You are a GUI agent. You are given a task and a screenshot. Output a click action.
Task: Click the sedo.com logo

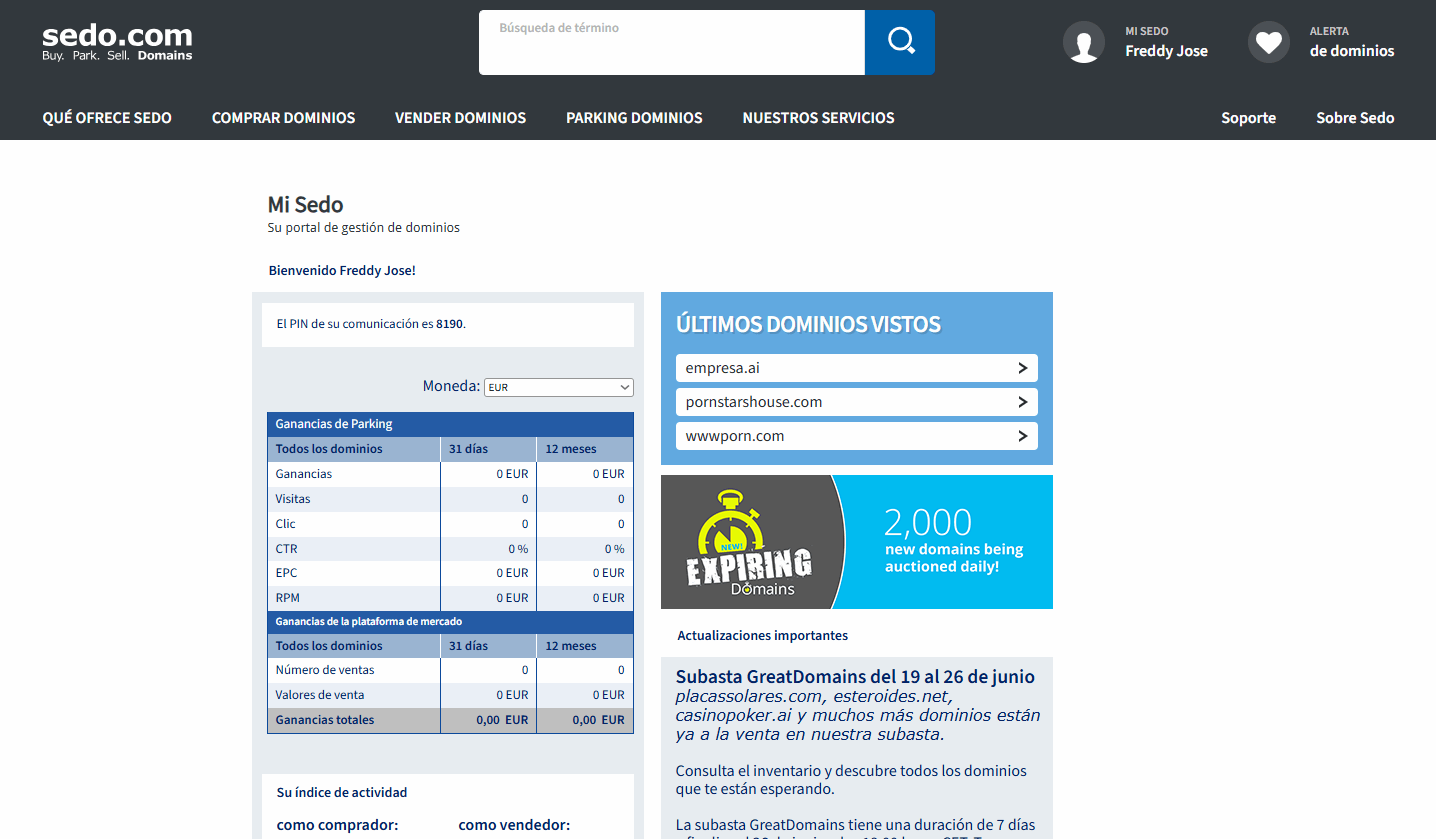(x=117, y=42)
